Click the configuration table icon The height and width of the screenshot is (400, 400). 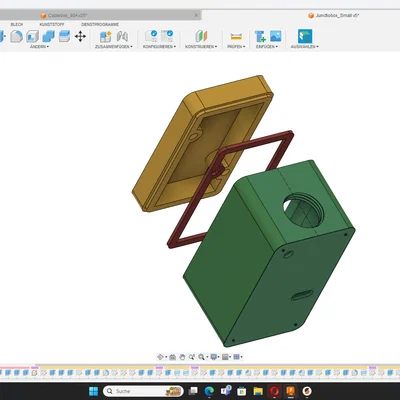tap(167, 36)
